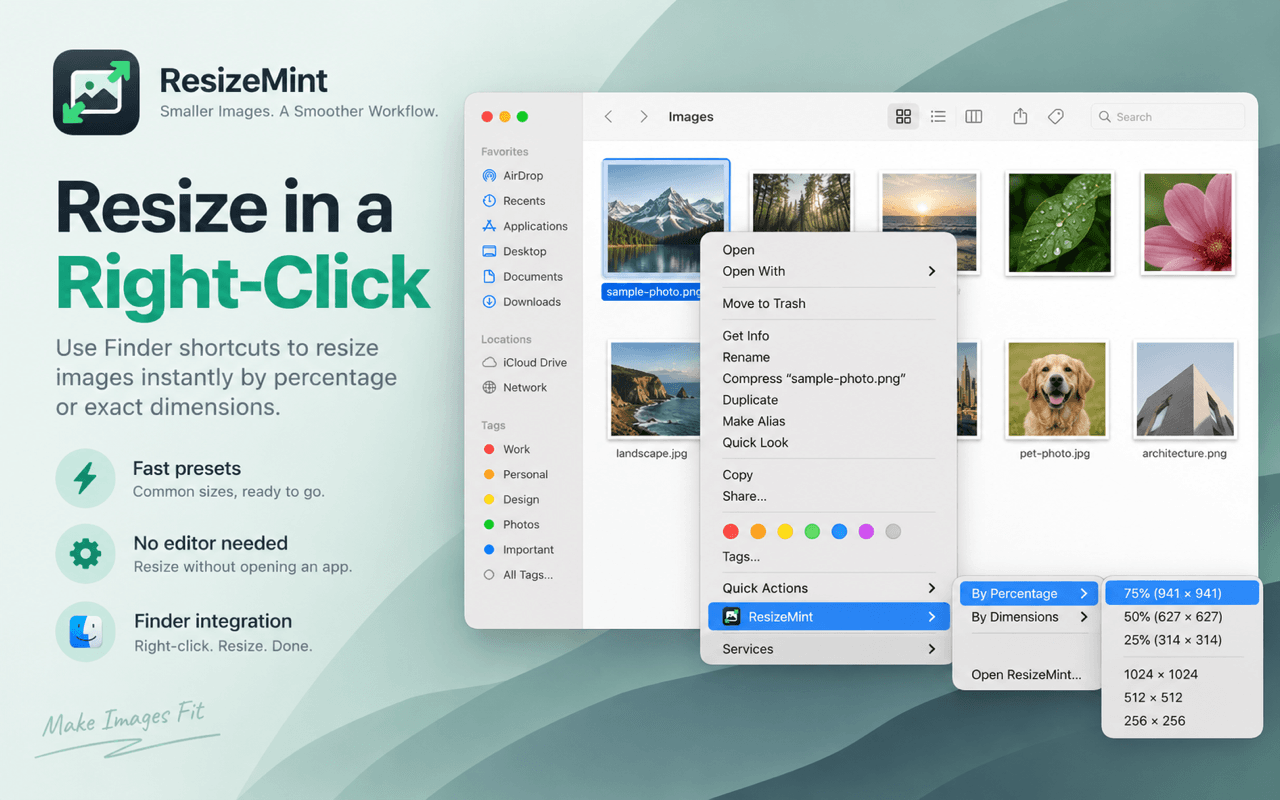Go forward with Finder forward arrow
The width and height of the screenshot is (1280, 800).
click(x=644, y=117)
